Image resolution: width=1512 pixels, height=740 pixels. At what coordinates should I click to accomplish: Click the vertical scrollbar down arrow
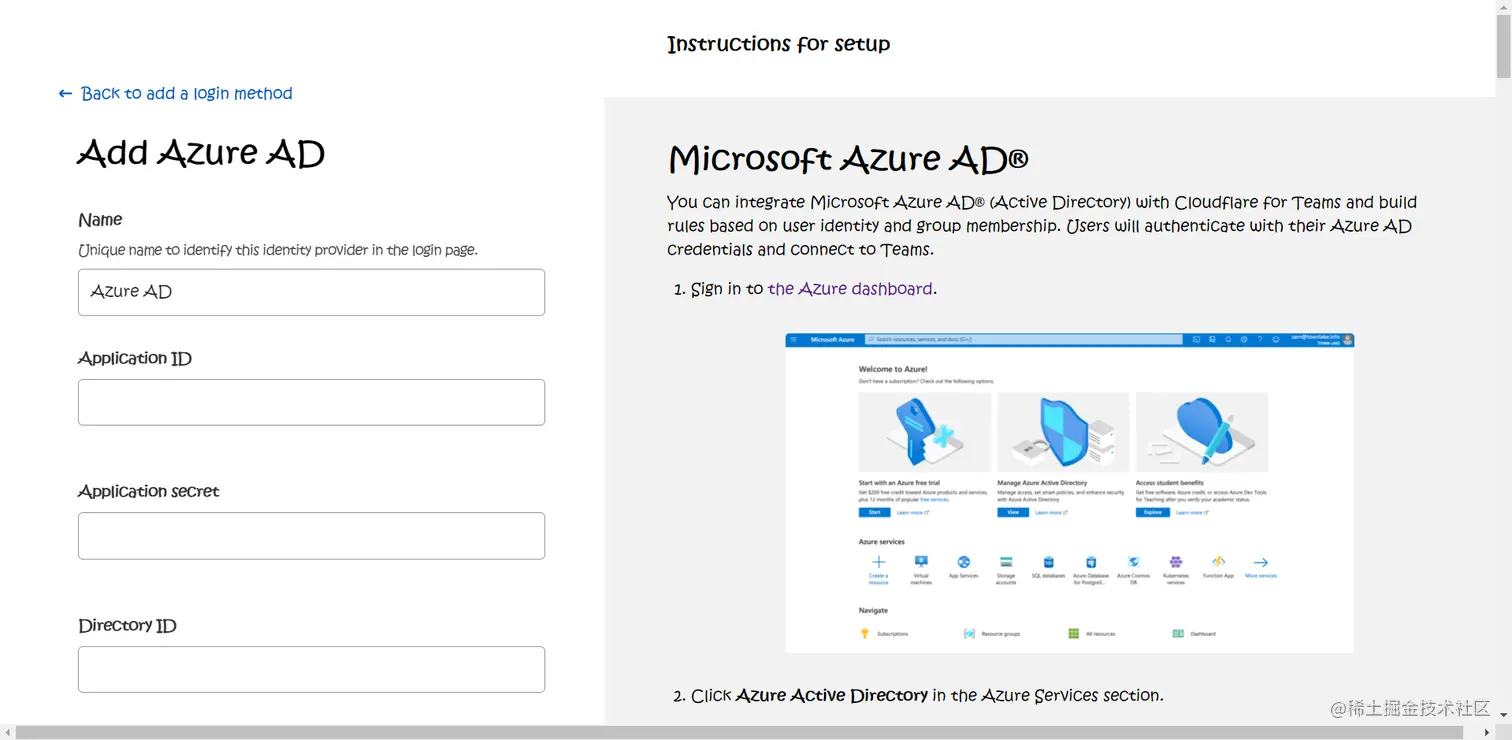pos(1503,715)
